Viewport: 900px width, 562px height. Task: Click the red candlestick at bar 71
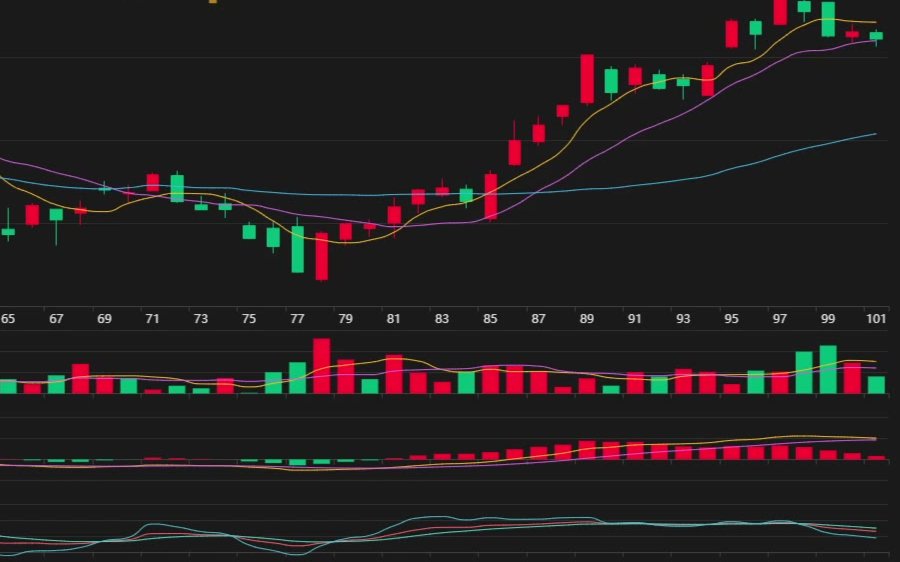[153, 182]
